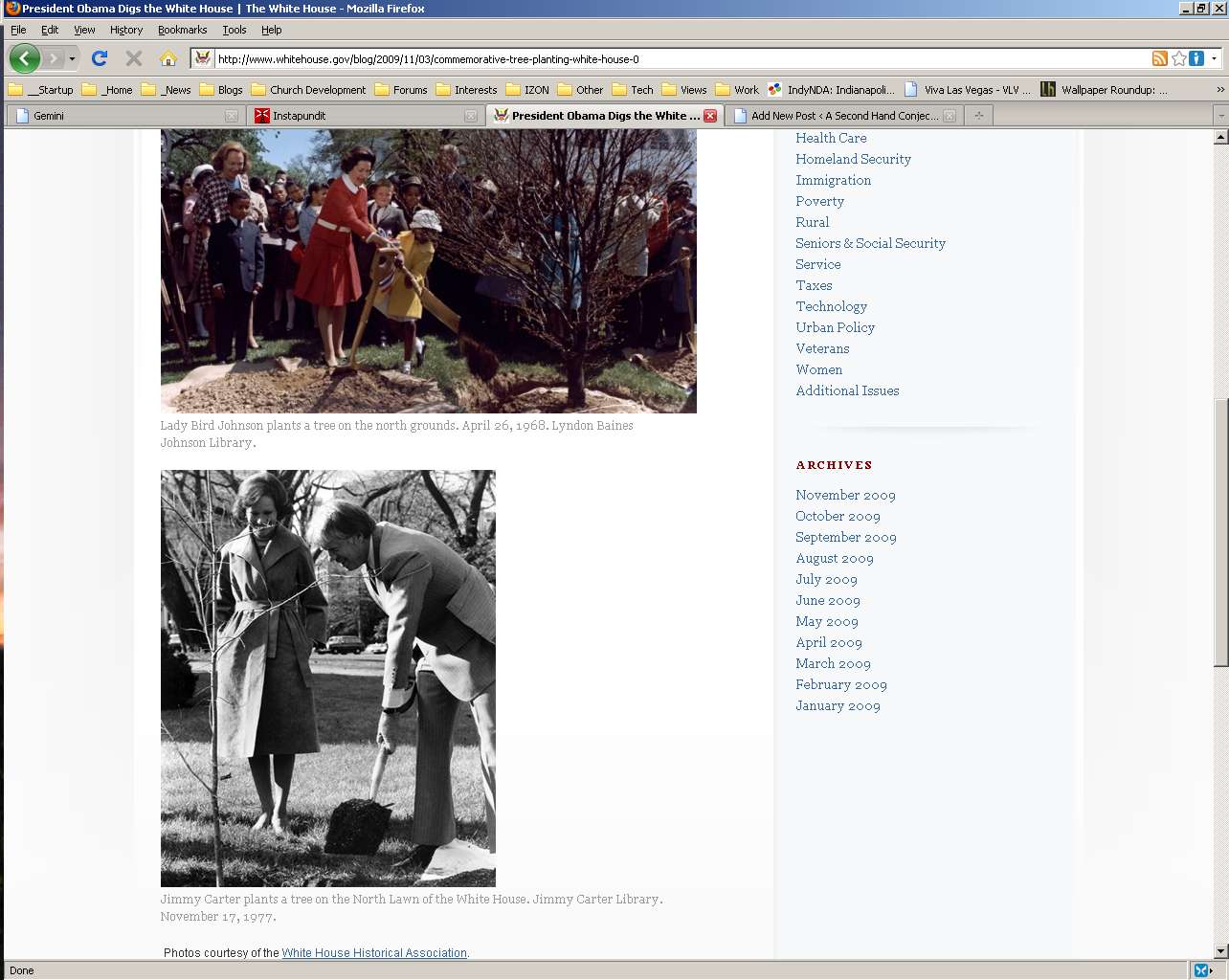The height and width of the screenshot is (980, 1229).
Task: Open the back history dropdown arrow
Action: (72, 59)
